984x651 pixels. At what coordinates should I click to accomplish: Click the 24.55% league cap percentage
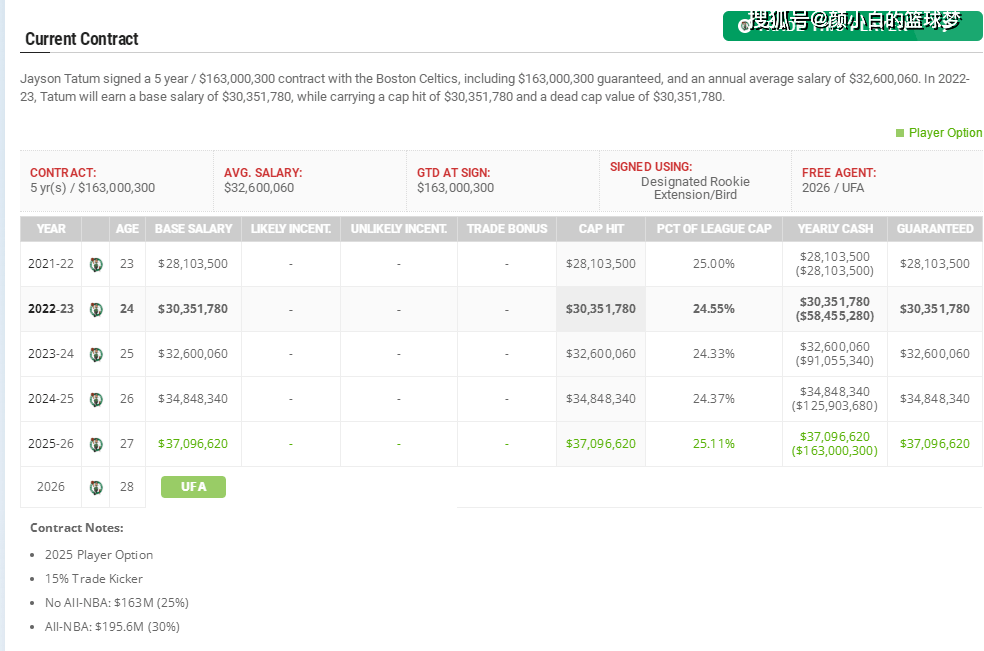pos(714,309)
